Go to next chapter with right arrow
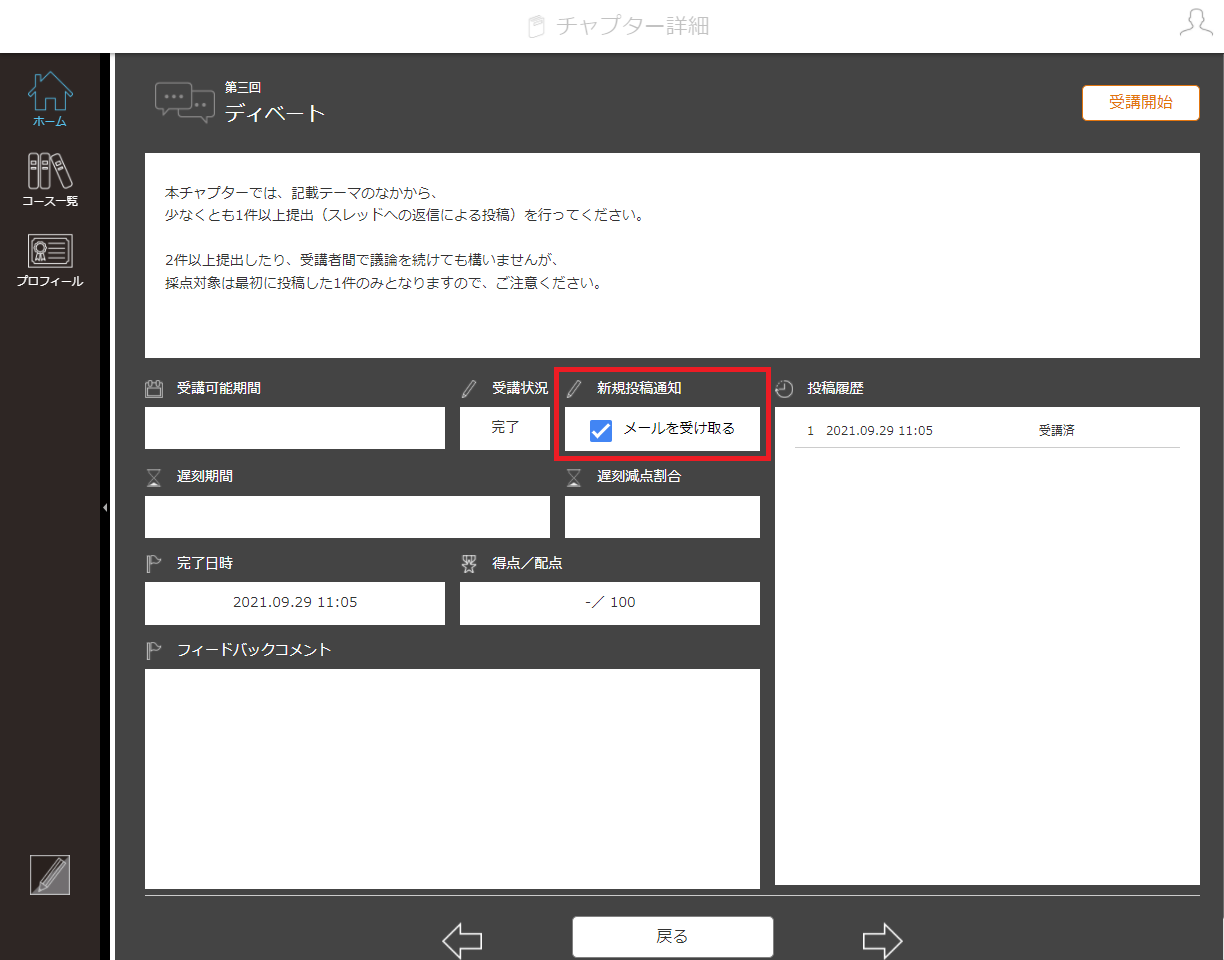 click(x=882, y=939)
